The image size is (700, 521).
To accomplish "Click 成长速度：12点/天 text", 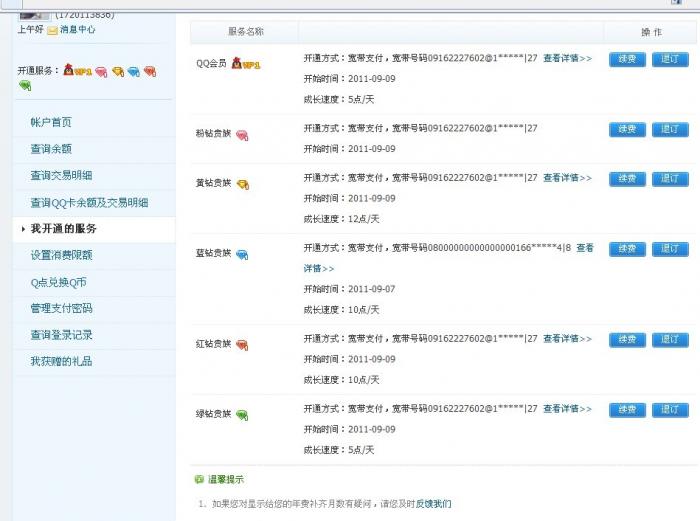I will pyautogui.click(x=342, y=219).
